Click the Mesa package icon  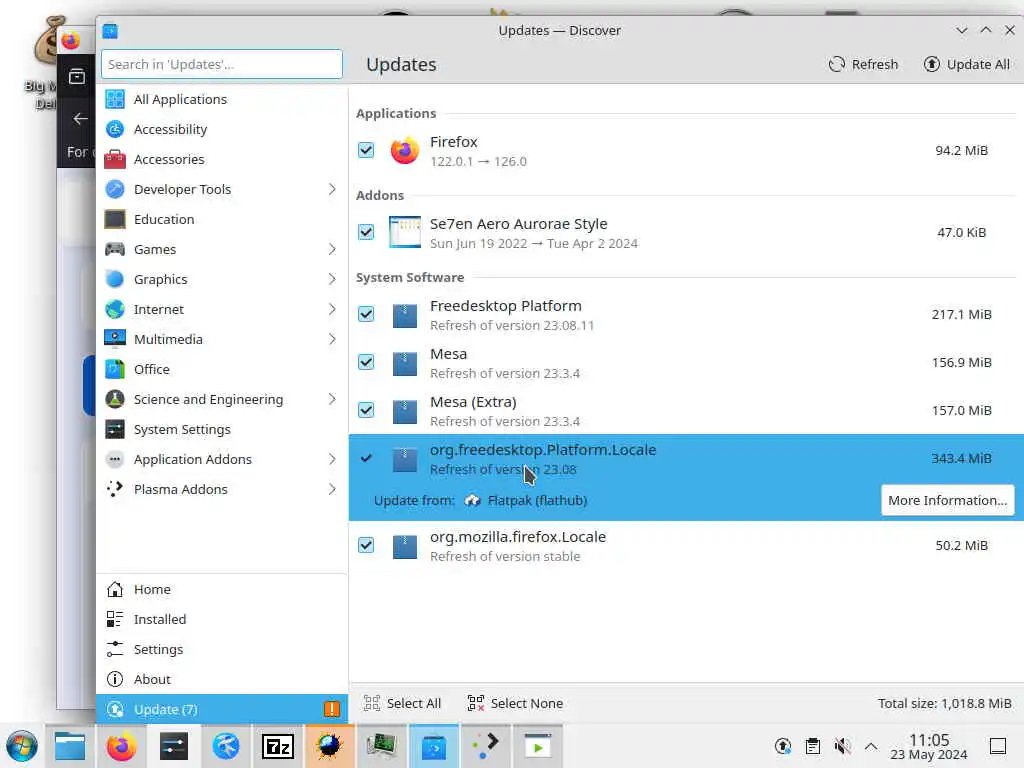tap(404, 363)
